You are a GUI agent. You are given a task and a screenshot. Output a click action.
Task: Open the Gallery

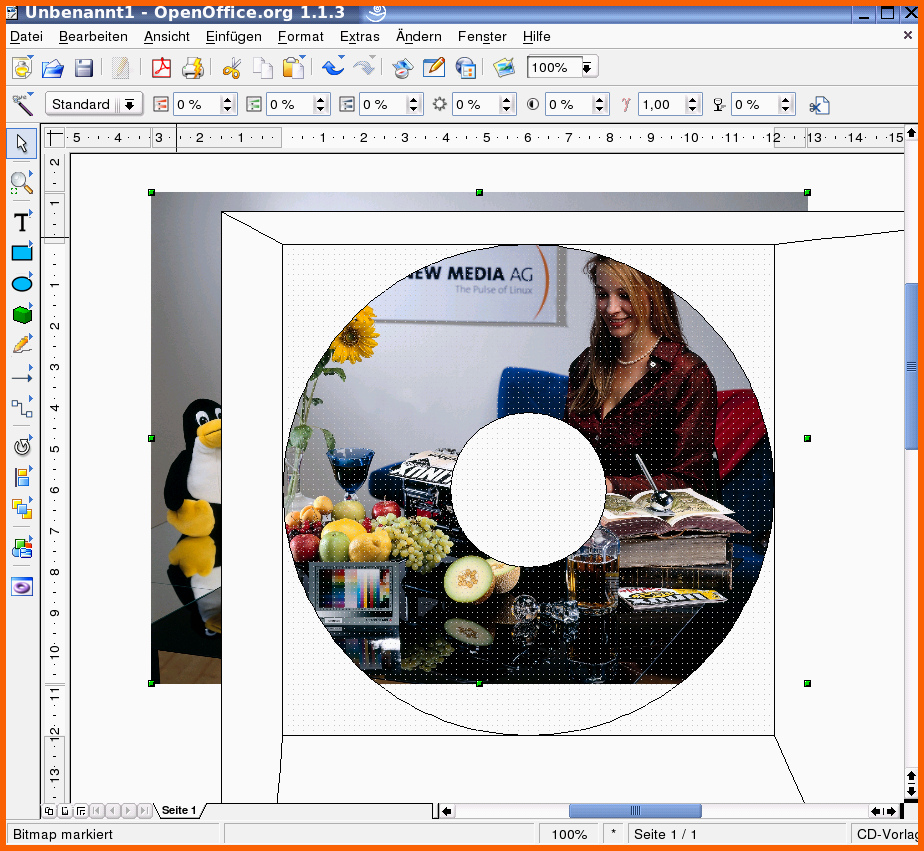[x=504, y=67]
